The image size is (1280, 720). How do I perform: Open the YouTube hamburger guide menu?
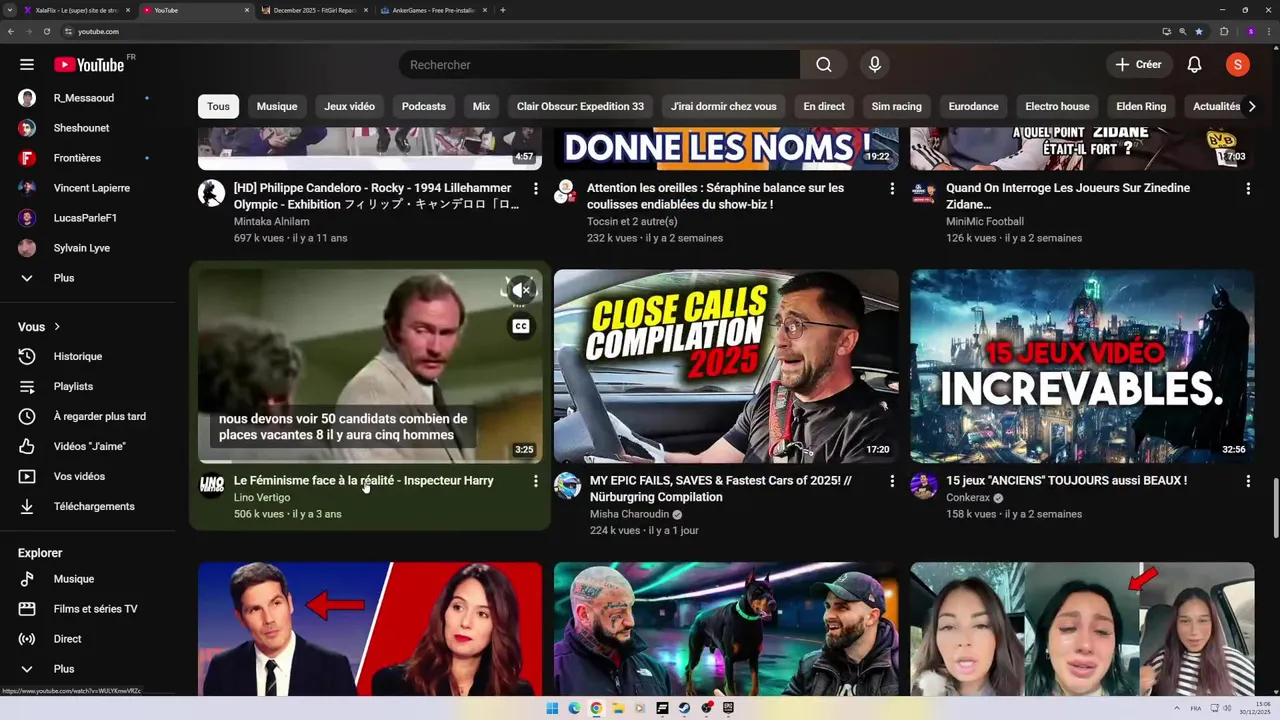point(27,65)
